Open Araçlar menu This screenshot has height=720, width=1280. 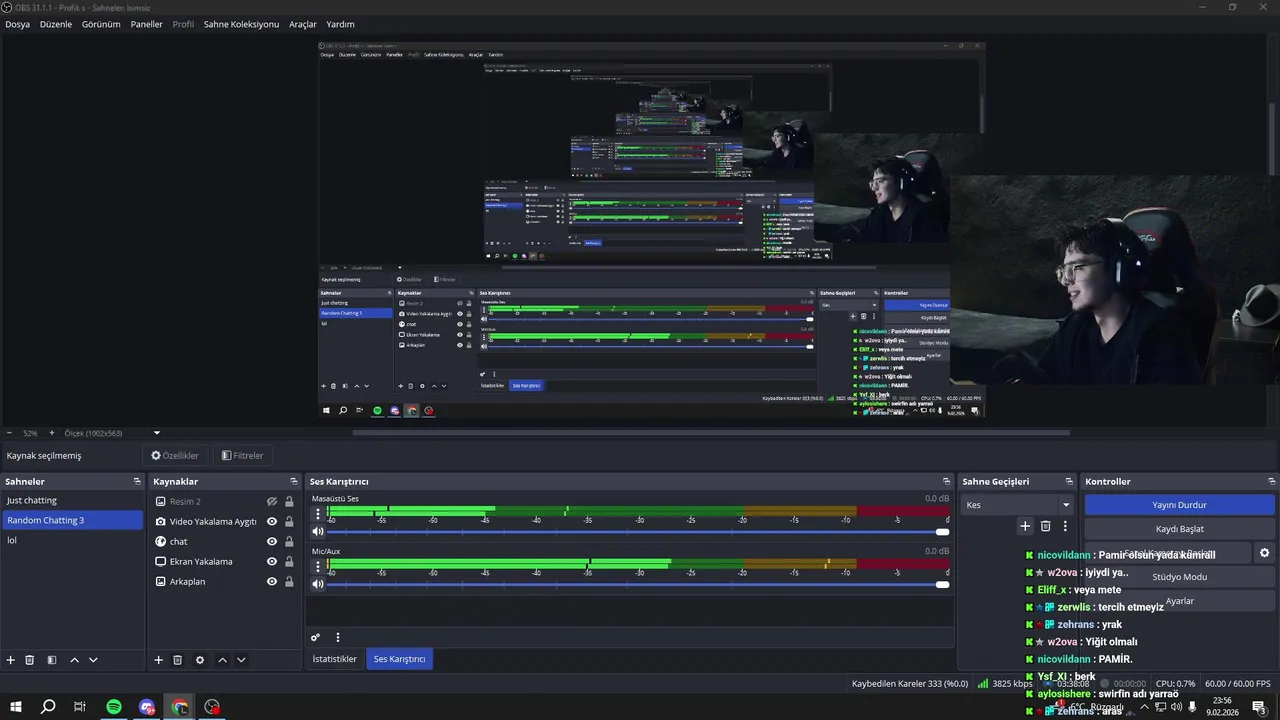[x=303, y=24]
